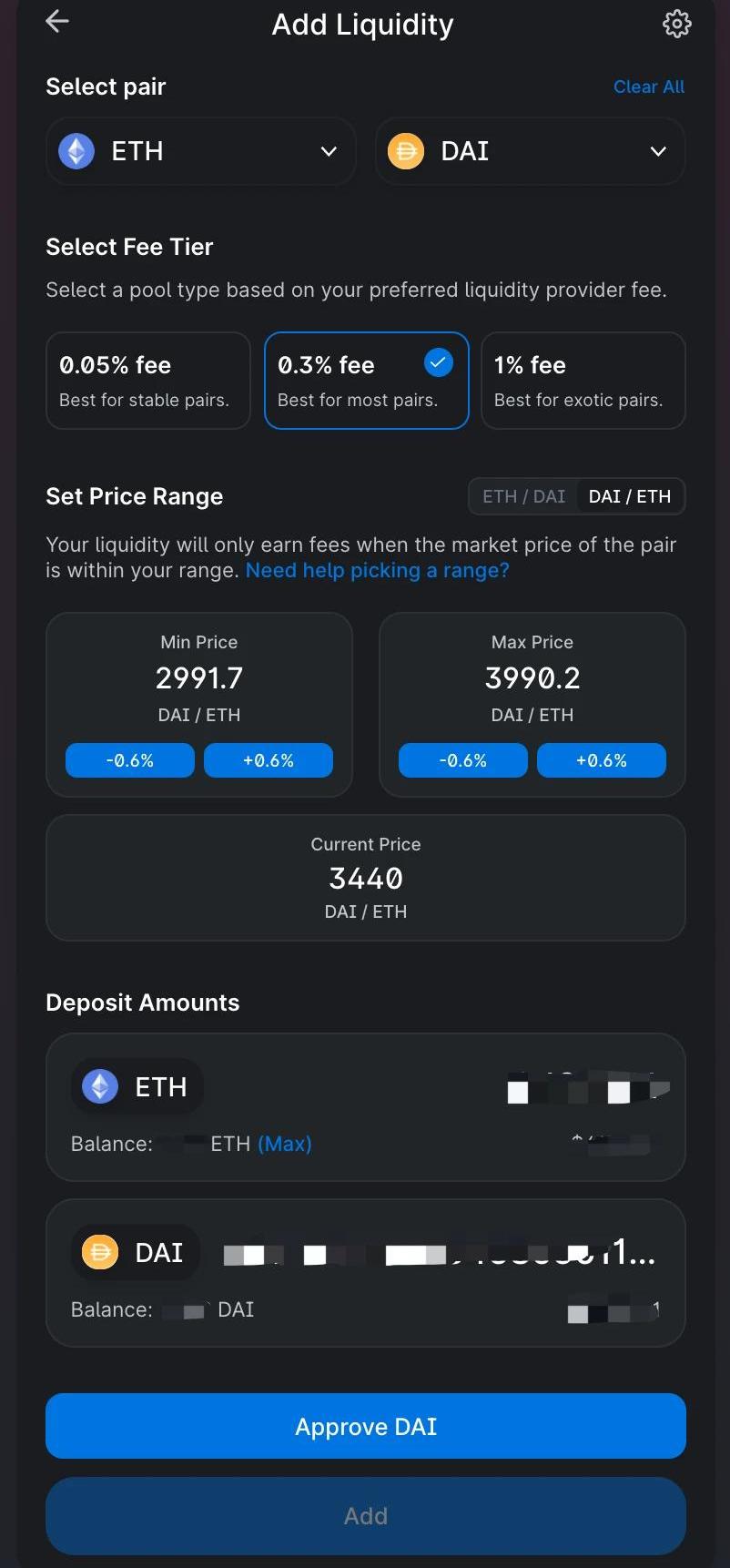Choose the 1% fee tier
Viewport: 730px width, 1568px height.
[x=583, y=381]
